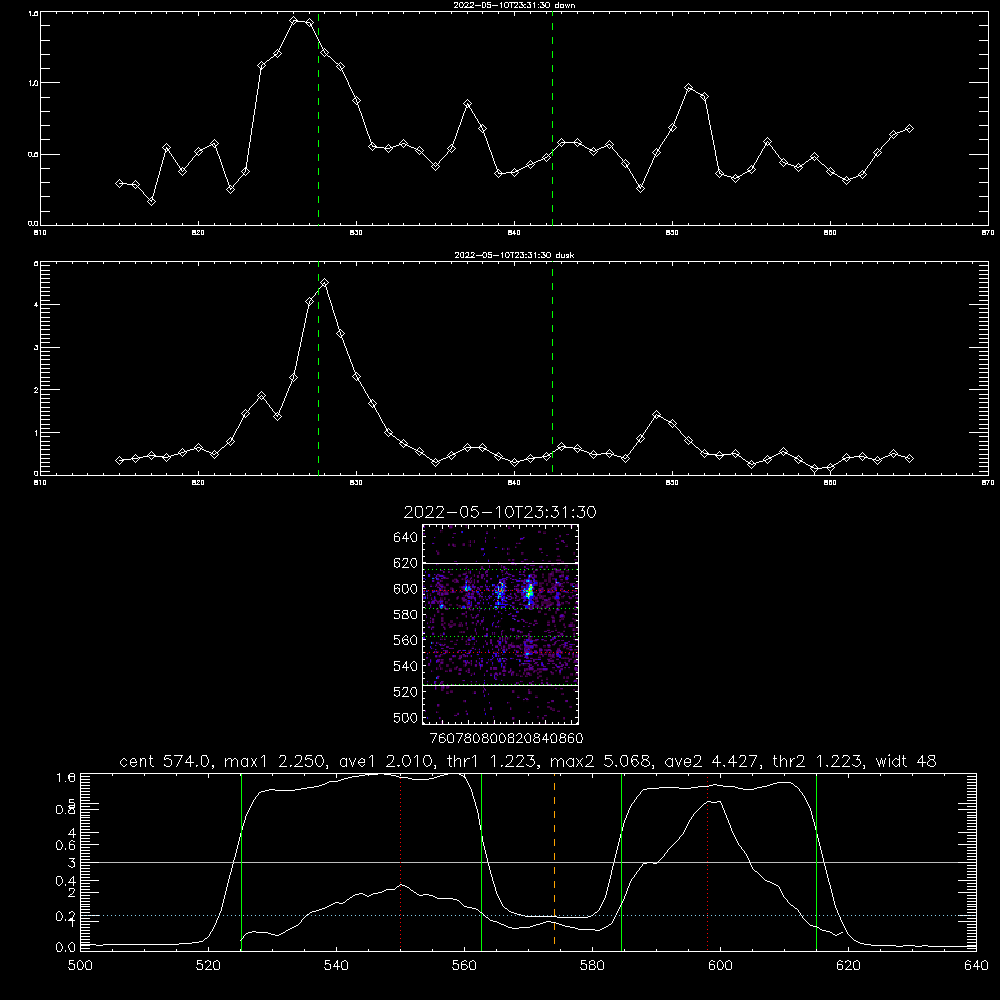This screenshot has width=1000, height=1000.
Task: Click the '640' x-axis label of bottom plot
Action: [x=976, y=966]
